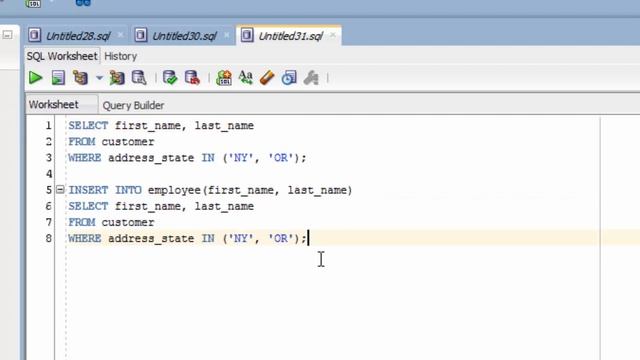Screen dimensions: 640x360
Task: Open the History tab
Action: pyautogui.click(x=120, y=56)
